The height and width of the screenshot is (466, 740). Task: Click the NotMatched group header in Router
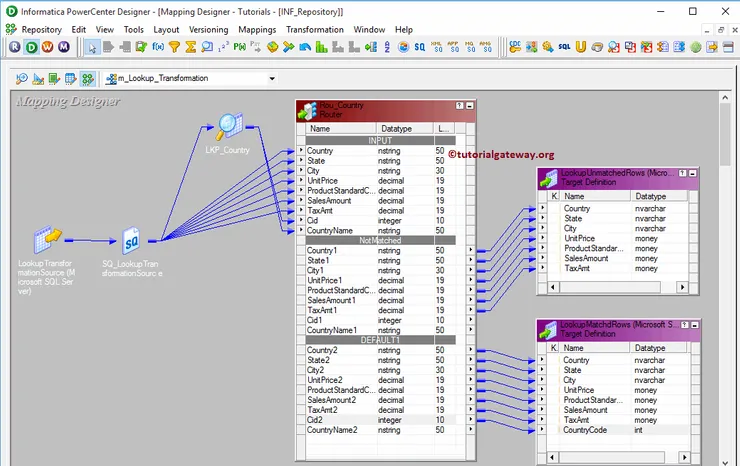coord(376,240)
